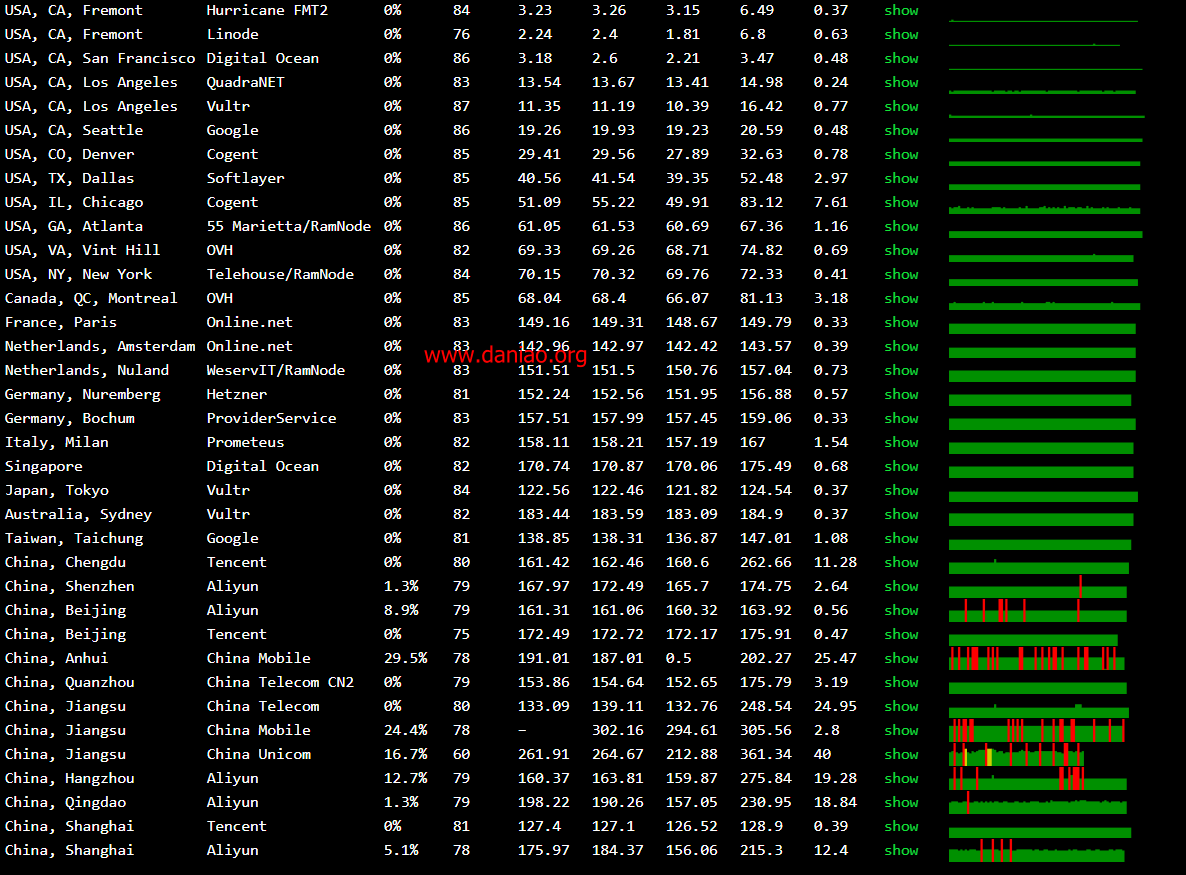Screen dimensions: 1186x875
Task: Click show for Netherlands, Nuland row
Action: tap(901, 371)
